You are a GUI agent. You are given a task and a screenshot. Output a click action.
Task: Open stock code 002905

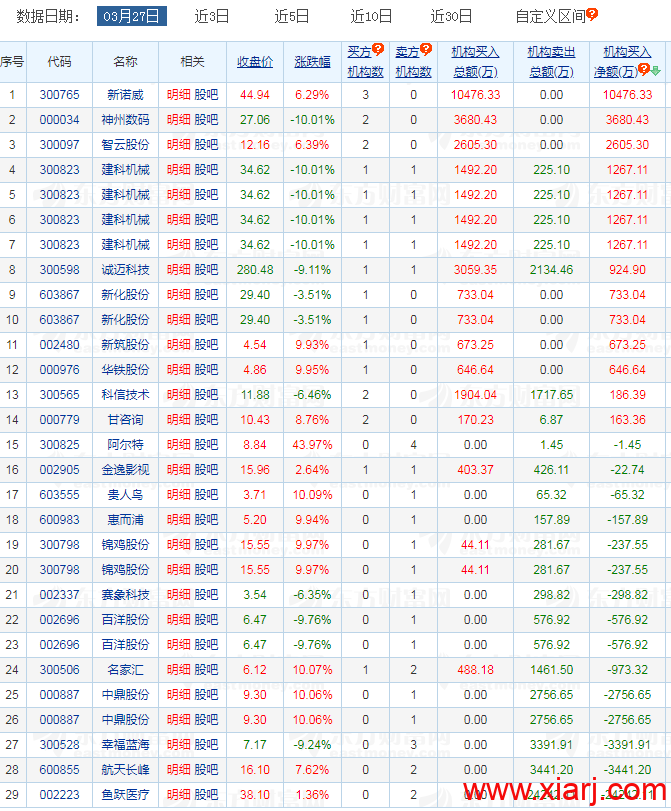pyautogui.click(x=59, y=470)
